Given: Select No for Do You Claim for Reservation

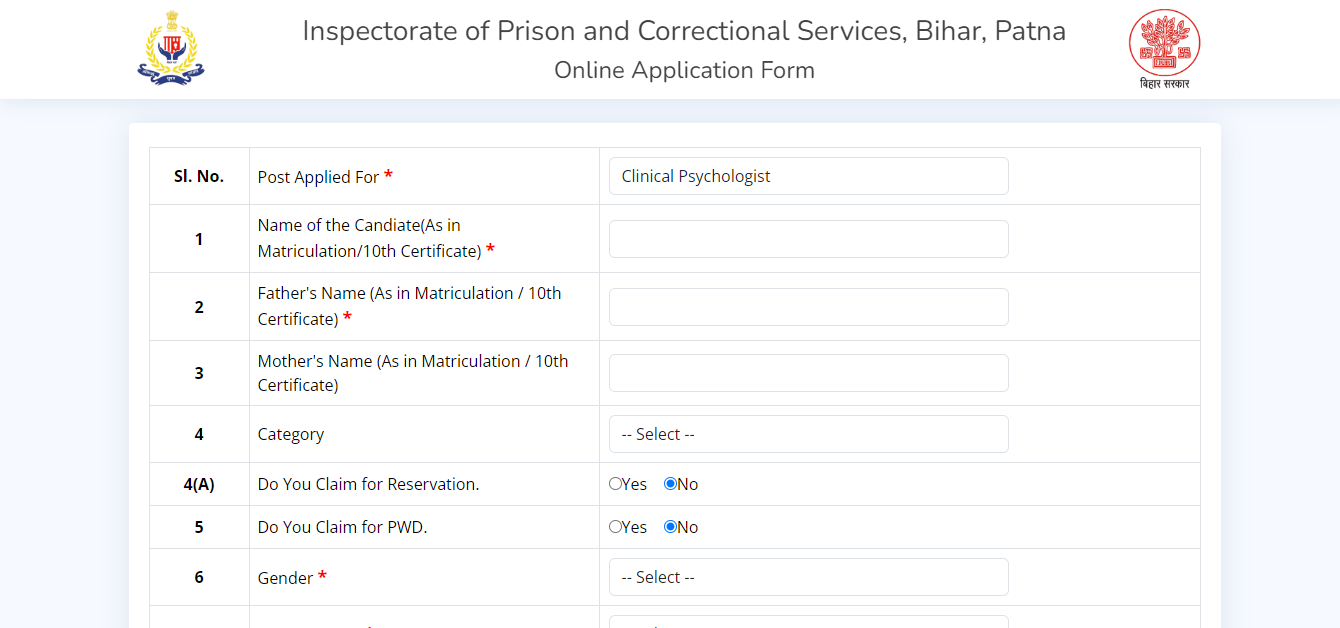Looking at the screenshot, I should point(670,484).
